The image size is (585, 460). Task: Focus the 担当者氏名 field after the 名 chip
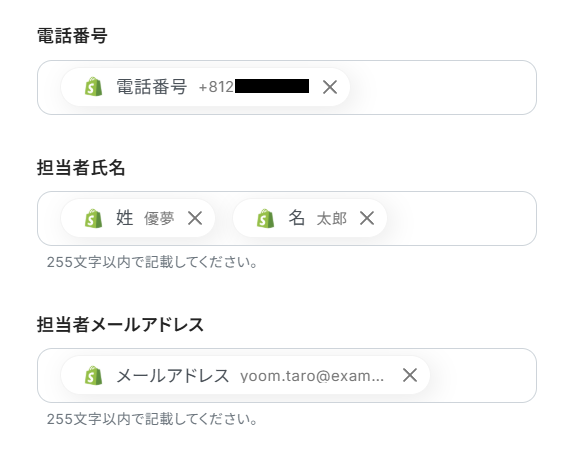click(461, 219)
